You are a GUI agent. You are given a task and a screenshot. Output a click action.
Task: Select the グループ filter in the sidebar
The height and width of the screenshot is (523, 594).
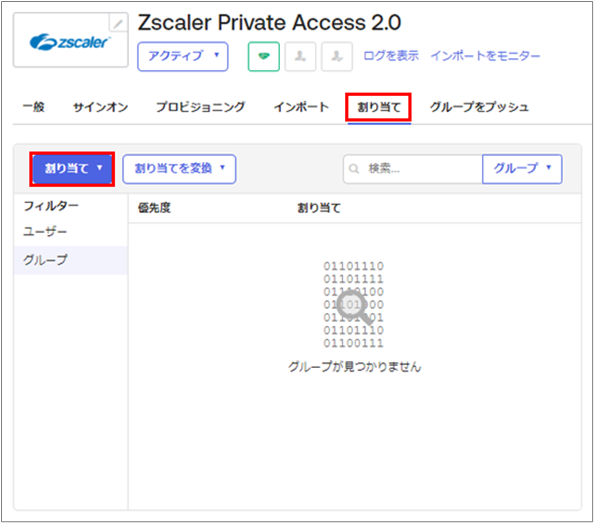tap(70, 260)
